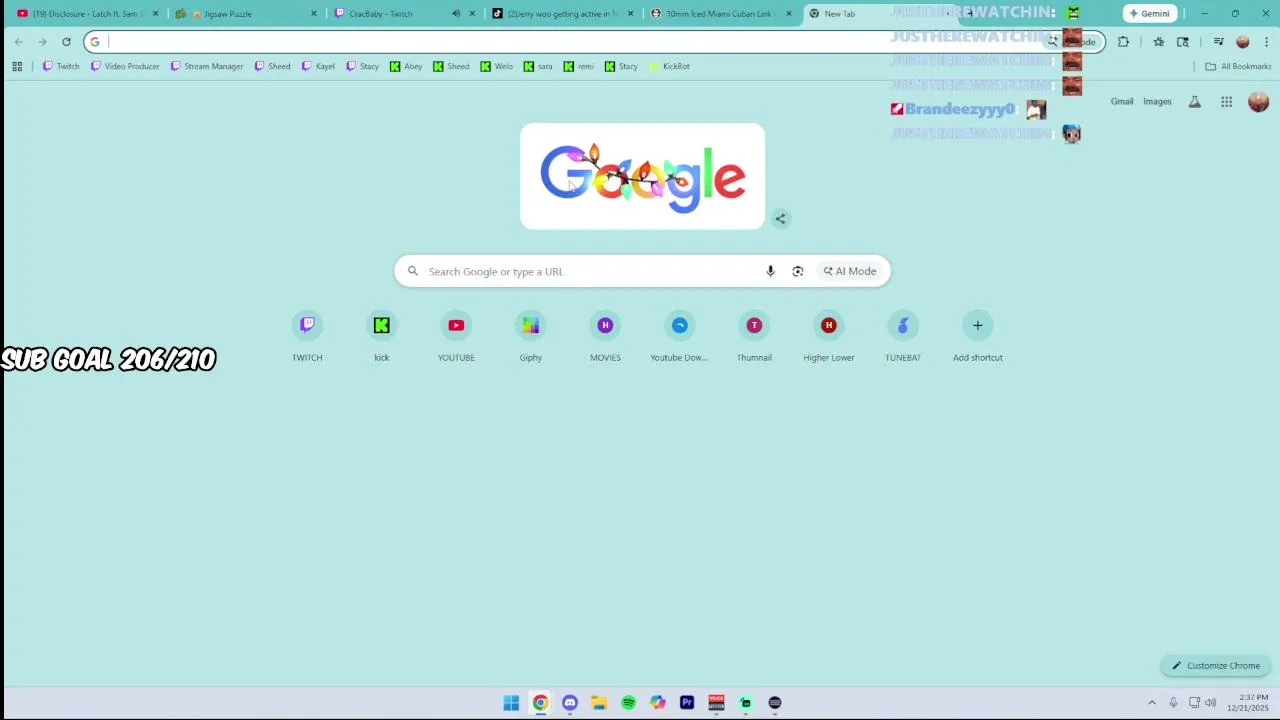Open the Windows Start menu

pyautogui.click(x=511, y=703)
